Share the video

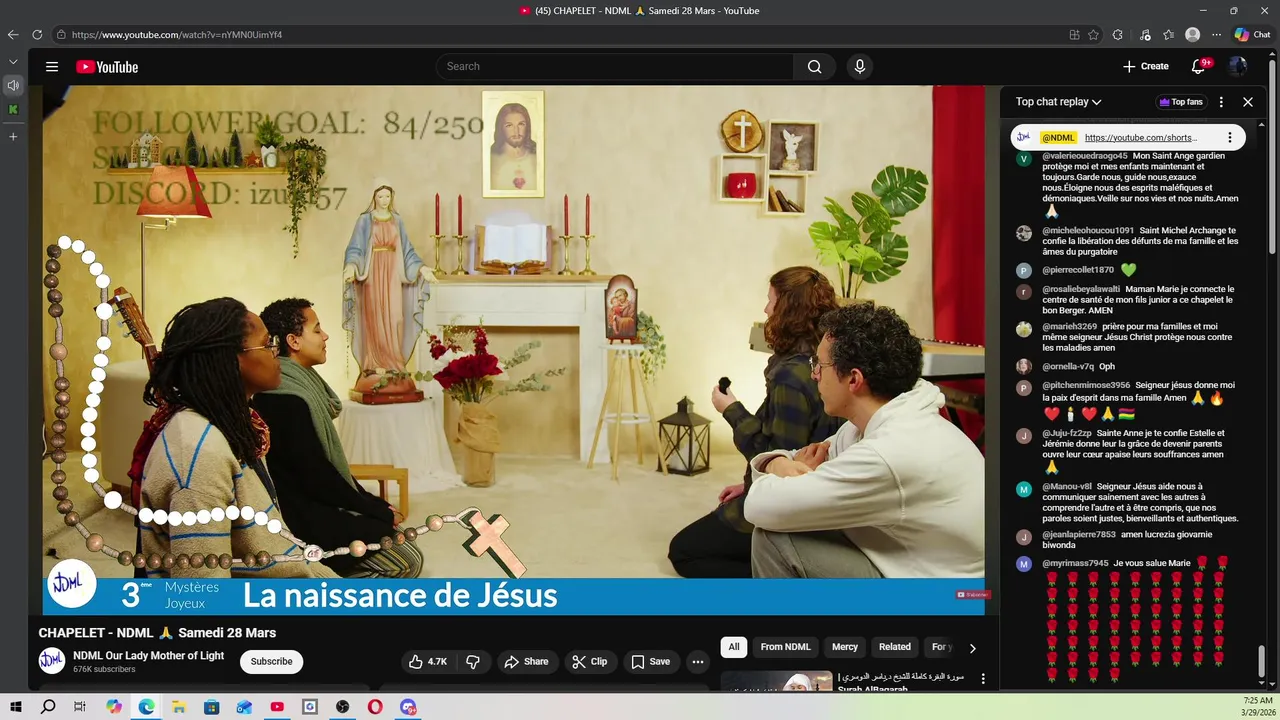526,661
